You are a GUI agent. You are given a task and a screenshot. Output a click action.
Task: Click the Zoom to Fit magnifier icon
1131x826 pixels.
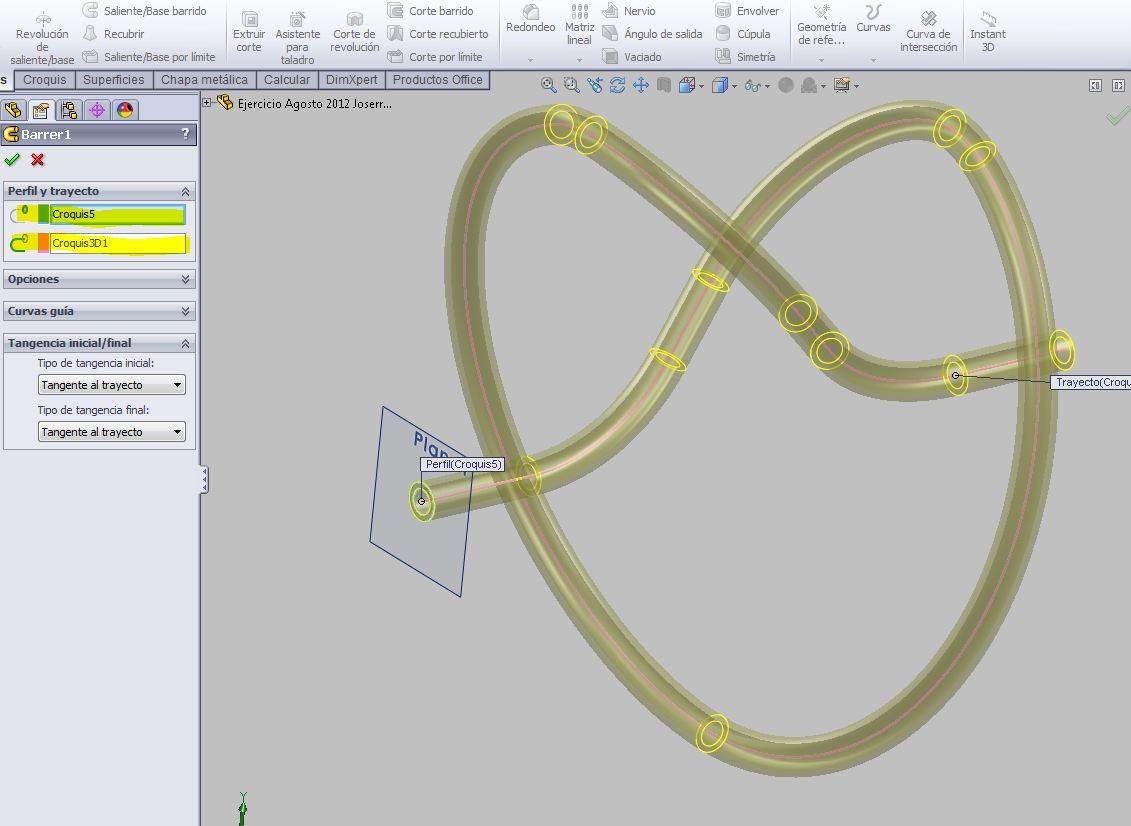[549, 86]
